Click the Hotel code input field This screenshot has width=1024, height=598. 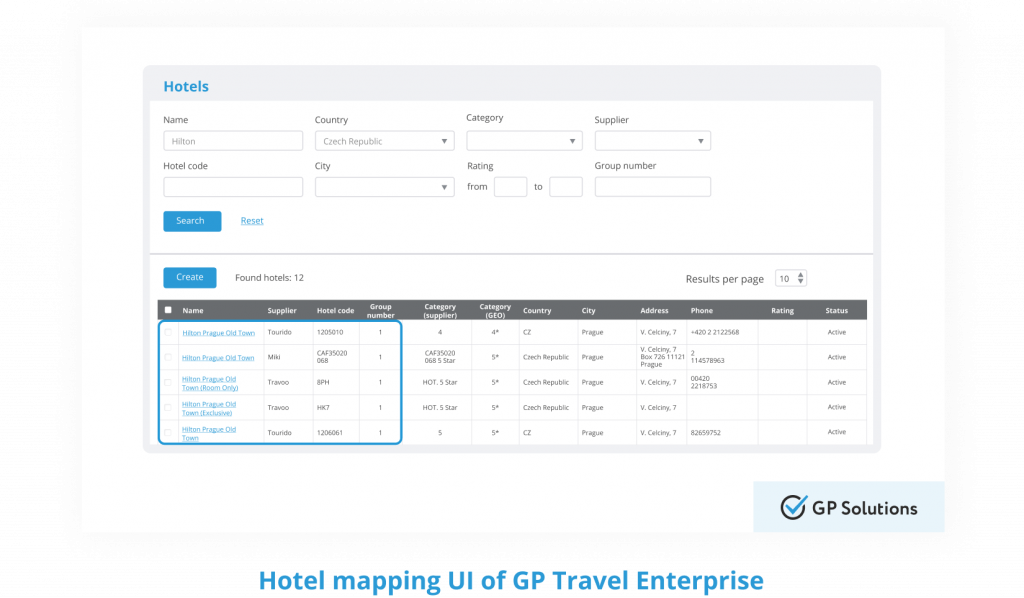tap(233, 186)
